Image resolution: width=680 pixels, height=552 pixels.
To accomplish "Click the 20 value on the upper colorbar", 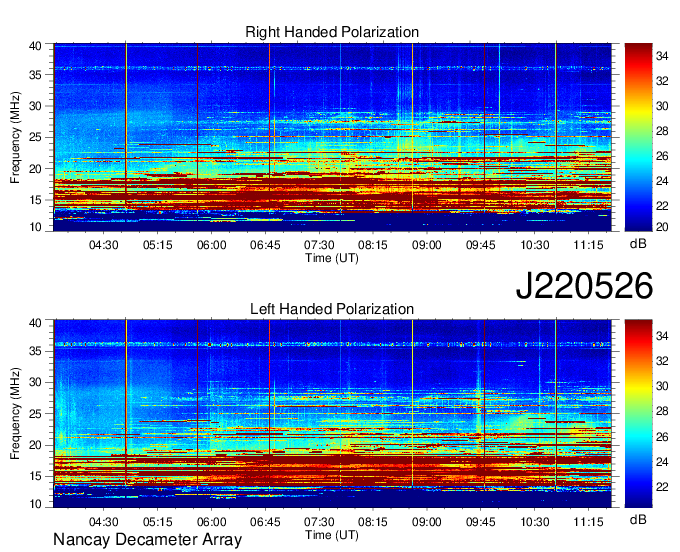I will tap(662, 226).
